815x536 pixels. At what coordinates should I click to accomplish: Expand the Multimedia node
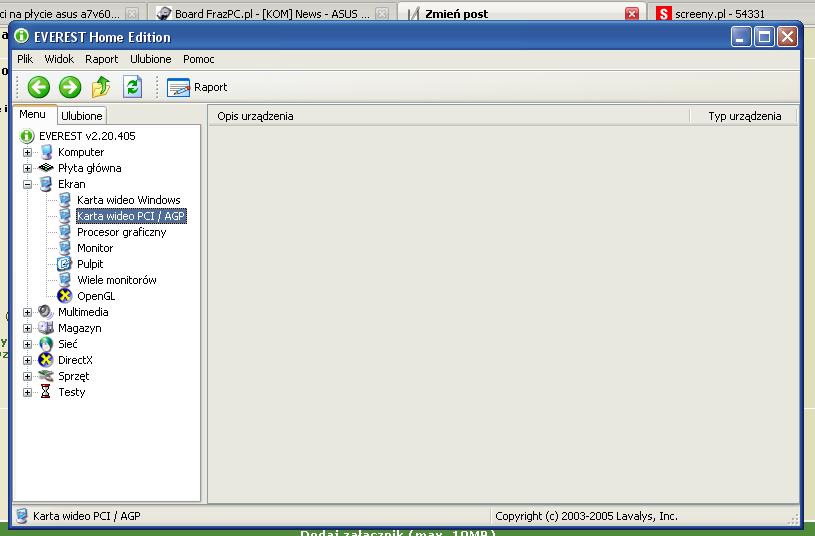point(28,312)
